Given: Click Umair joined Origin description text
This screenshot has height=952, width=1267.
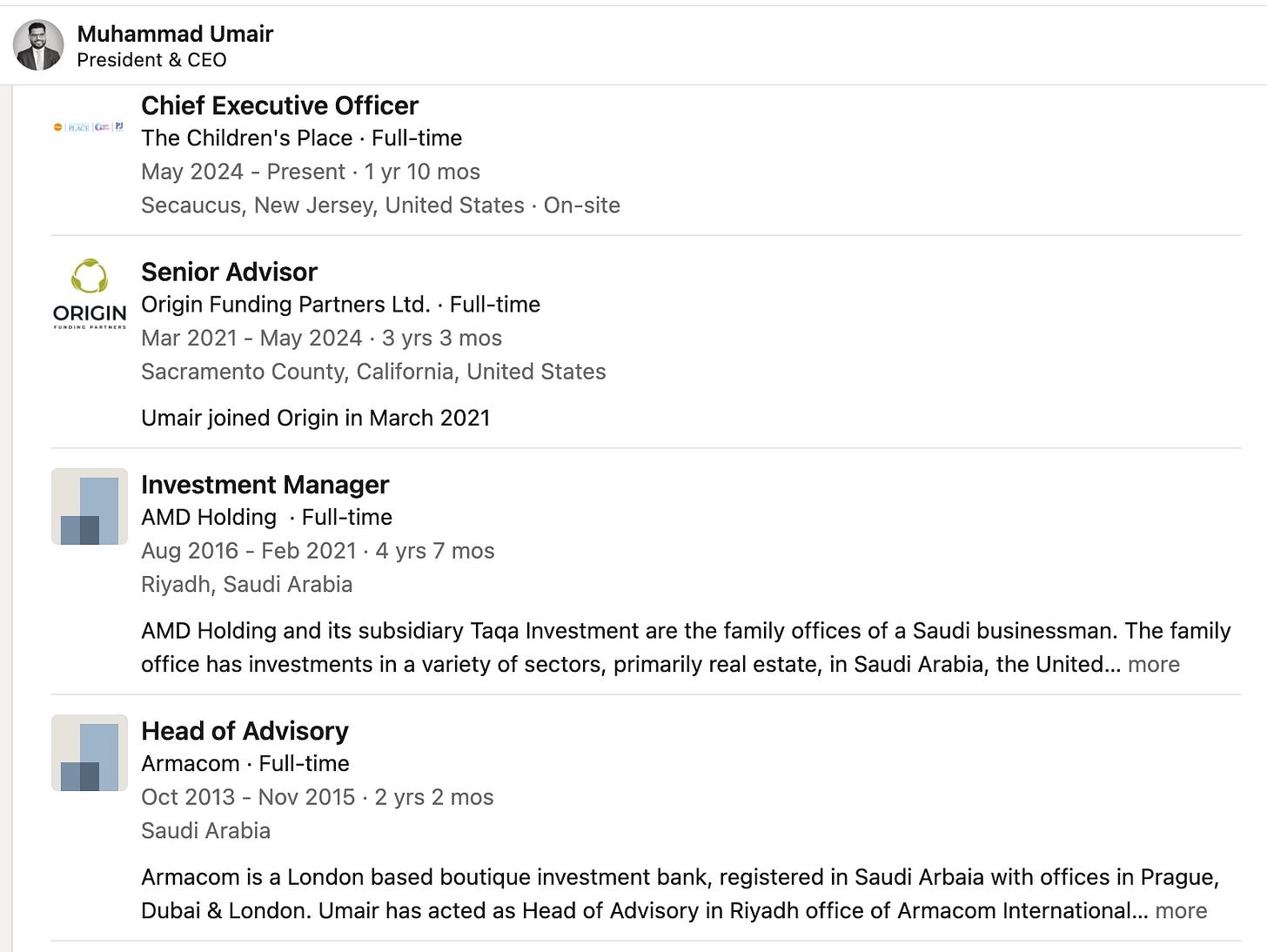Looking at the screenshot, I should point(315,418).
